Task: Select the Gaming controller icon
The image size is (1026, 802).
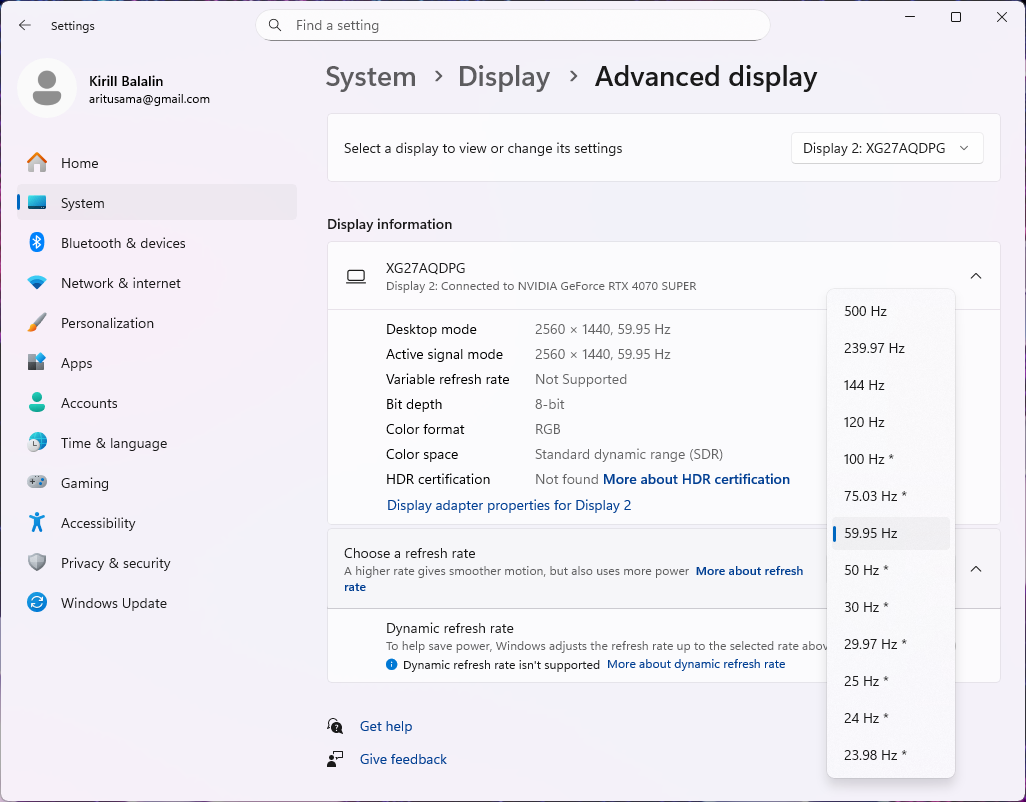Action: click(37, 483)
